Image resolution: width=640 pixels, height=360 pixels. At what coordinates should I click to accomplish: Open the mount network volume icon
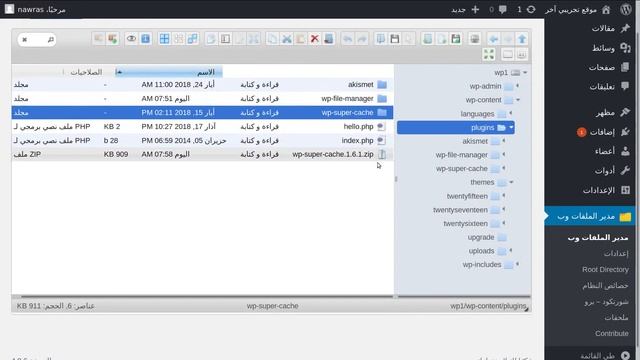(x=474, y=39)
